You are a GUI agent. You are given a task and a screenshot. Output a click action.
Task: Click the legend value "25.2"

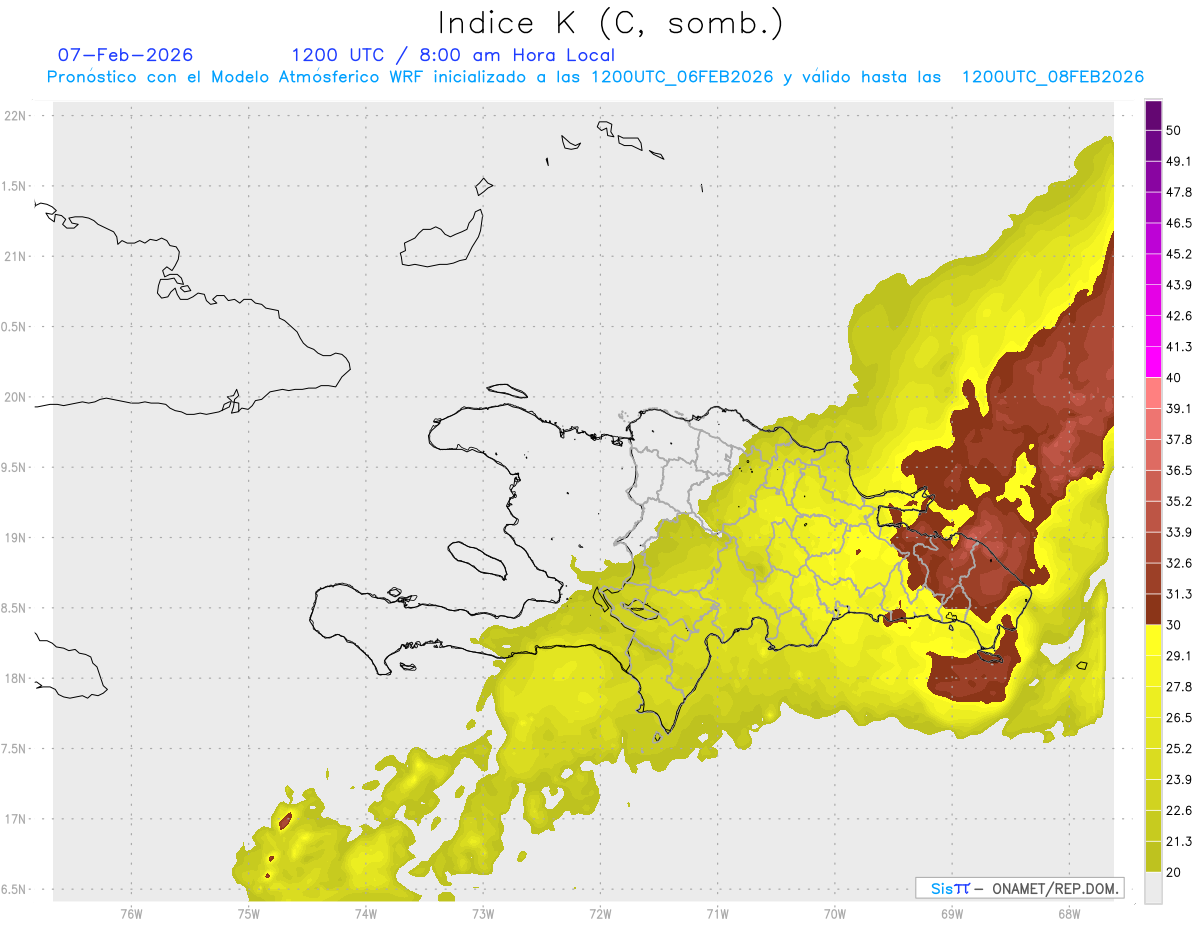(x=1179, y=749)
